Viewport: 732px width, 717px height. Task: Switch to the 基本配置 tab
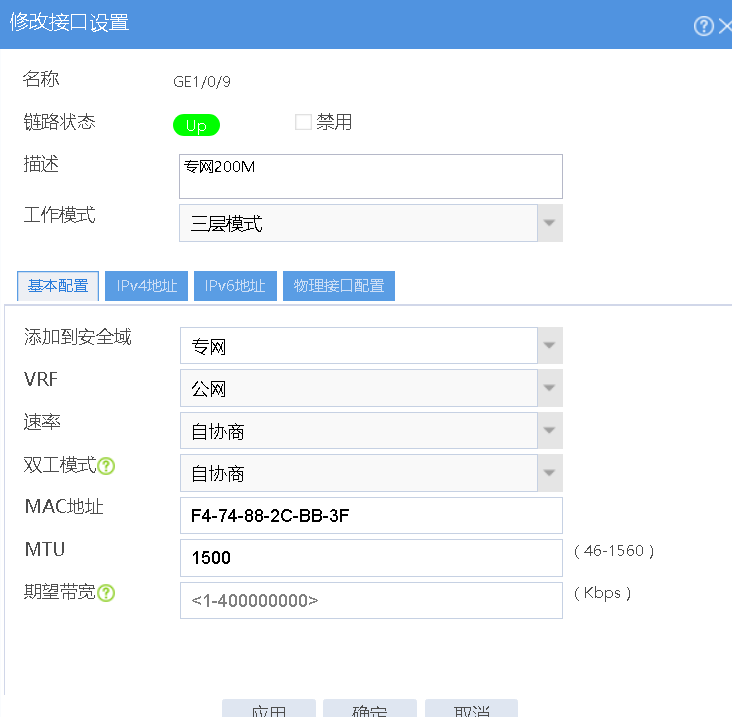[58, 286]
